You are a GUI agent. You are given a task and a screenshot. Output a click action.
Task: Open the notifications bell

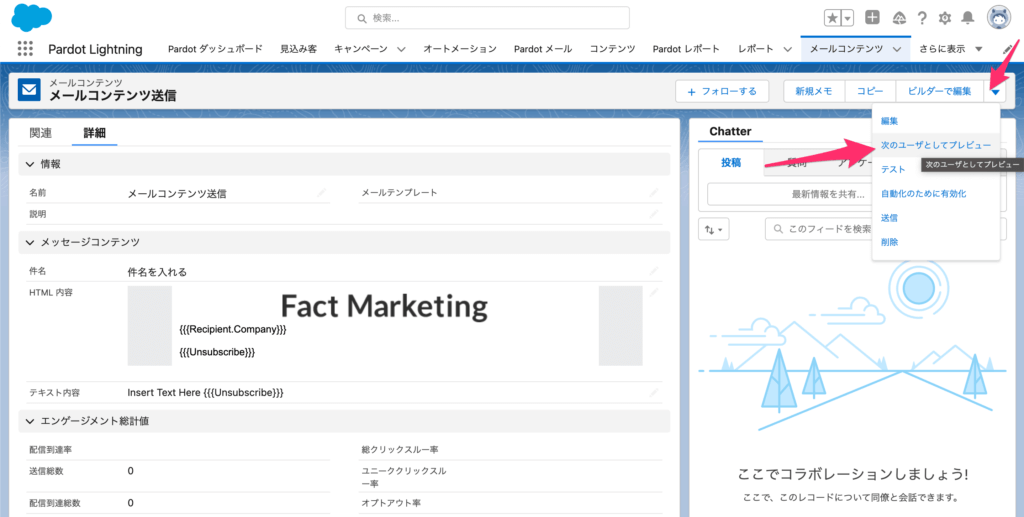[968, 18]
